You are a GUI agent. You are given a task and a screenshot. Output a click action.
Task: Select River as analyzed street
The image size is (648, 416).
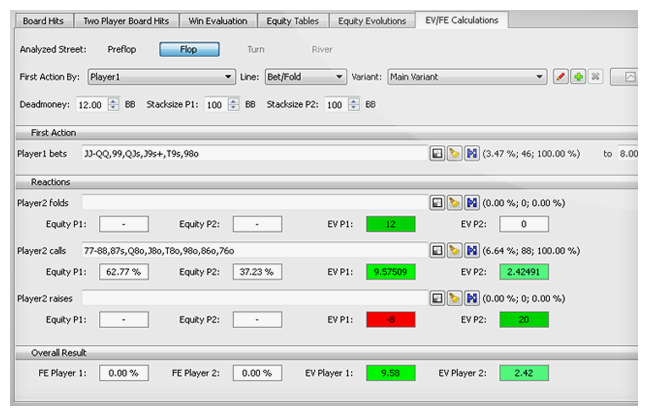(322, 50)
